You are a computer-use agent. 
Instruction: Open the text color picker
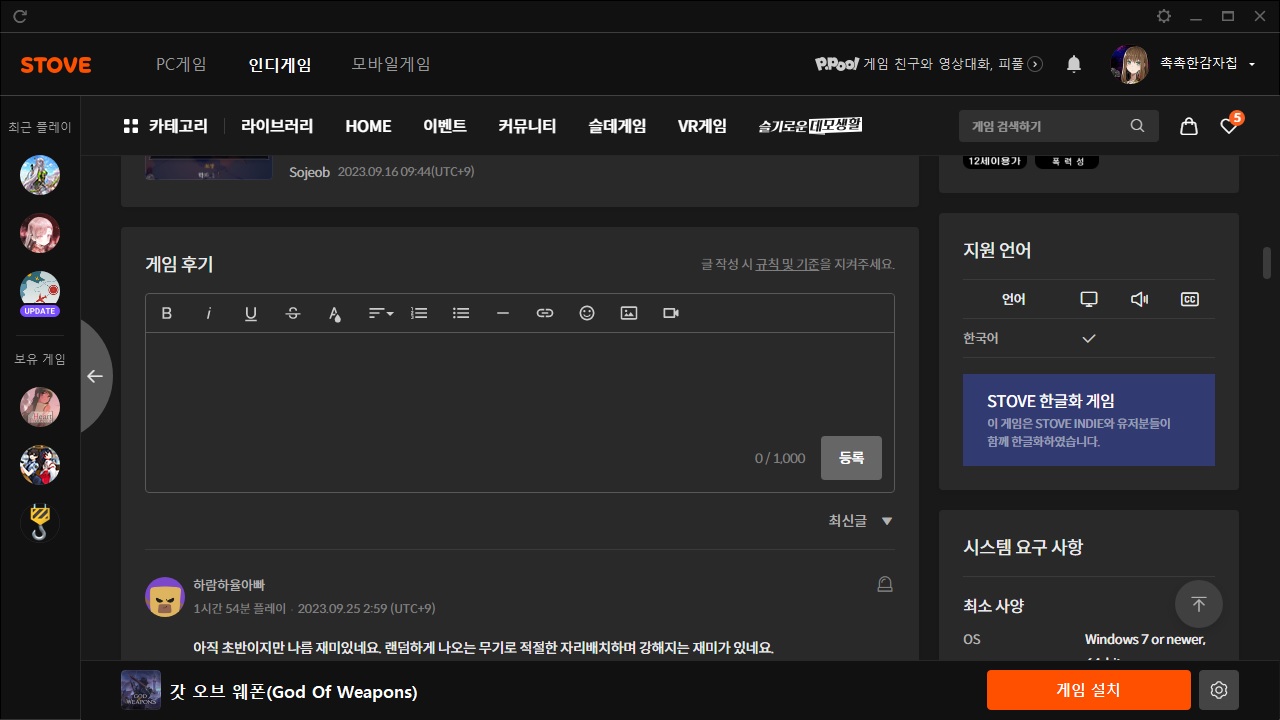coord(335,314)
